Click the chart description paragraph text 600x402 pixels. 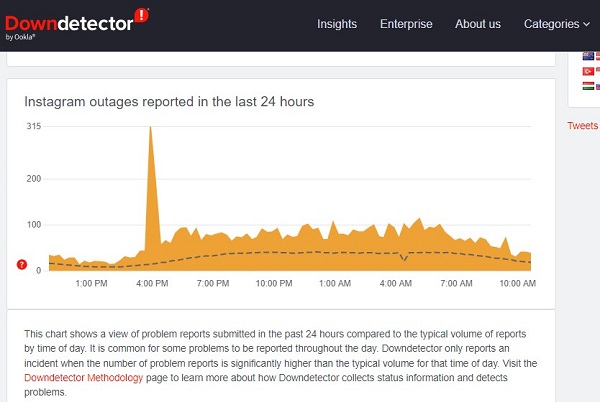pos(280,363)
